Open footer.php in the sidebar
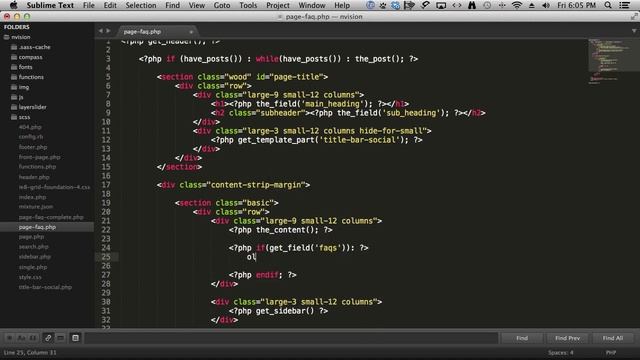Screen dimensions: 640x360 33,147
